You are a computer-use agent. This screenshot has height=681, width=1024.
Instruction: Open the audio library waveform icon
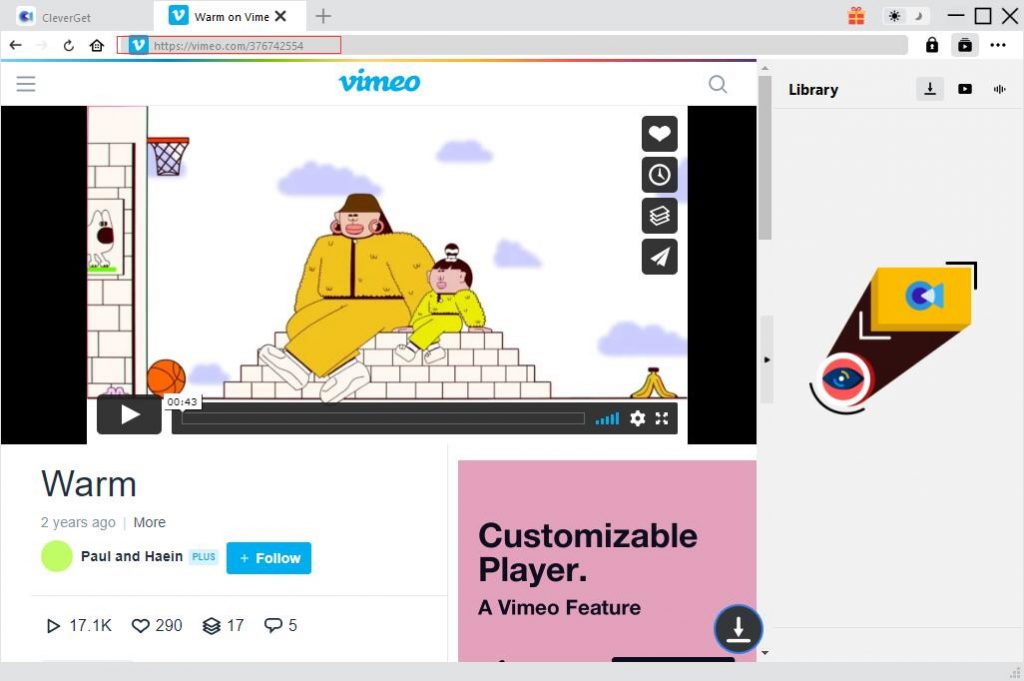[x=998, y=89]
